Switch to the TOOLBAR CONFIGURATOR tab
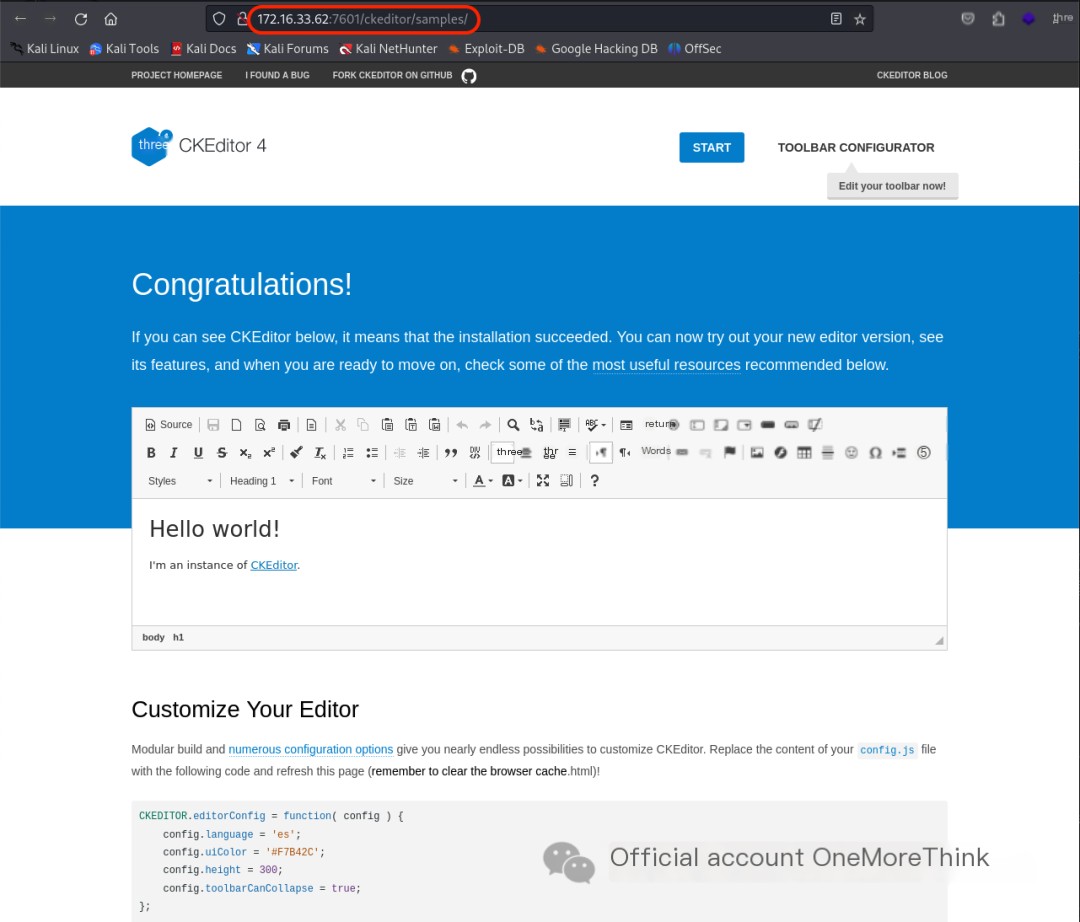The image size is (1080, 922). tap(855, 147)
